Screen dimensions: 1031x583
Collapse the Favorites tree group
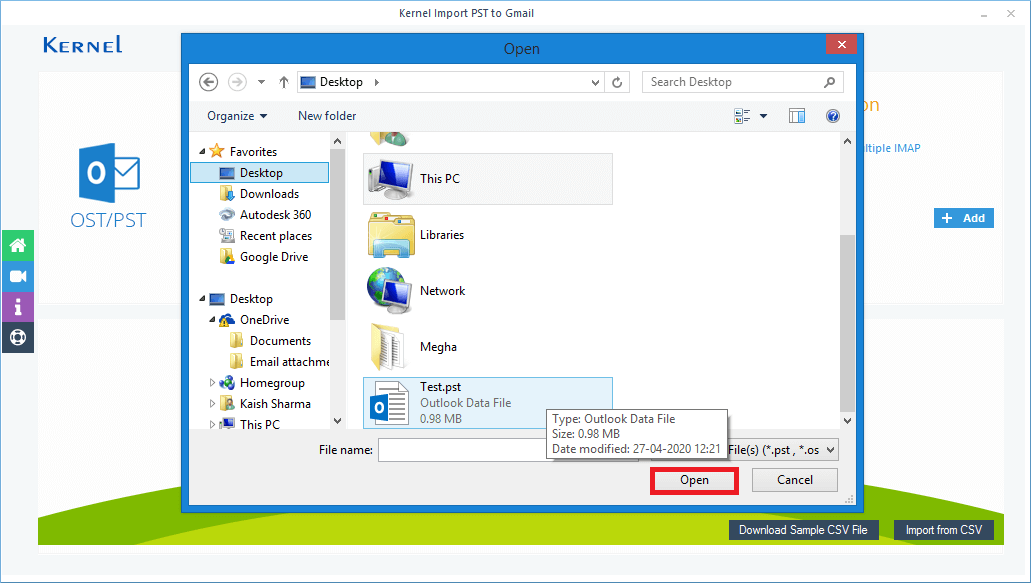click(202, 152)
